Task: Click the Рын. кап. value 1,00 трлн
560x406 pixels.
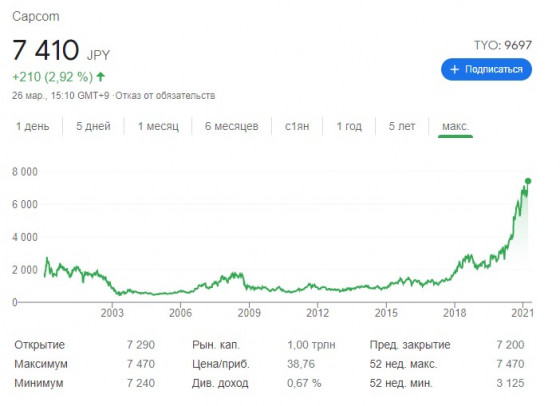Action: click(x=311, y=345)
